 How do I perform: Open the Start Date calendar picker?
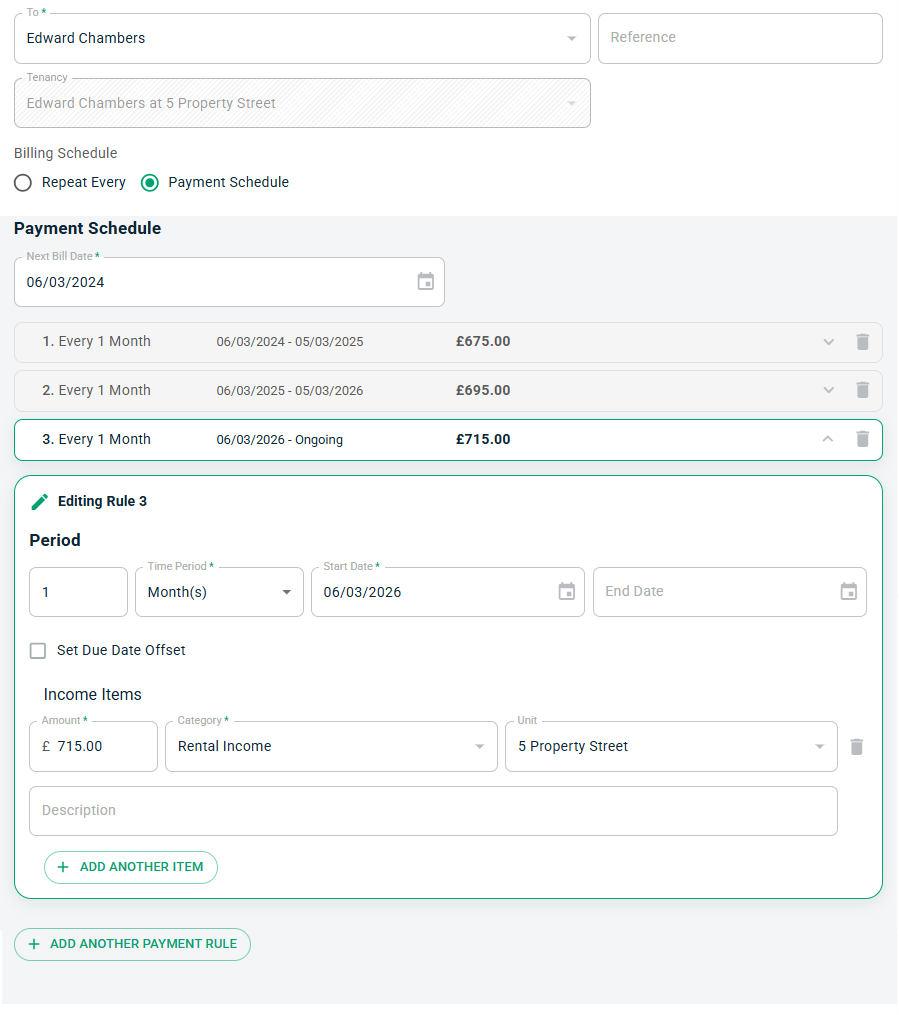[x=566, y=592]
